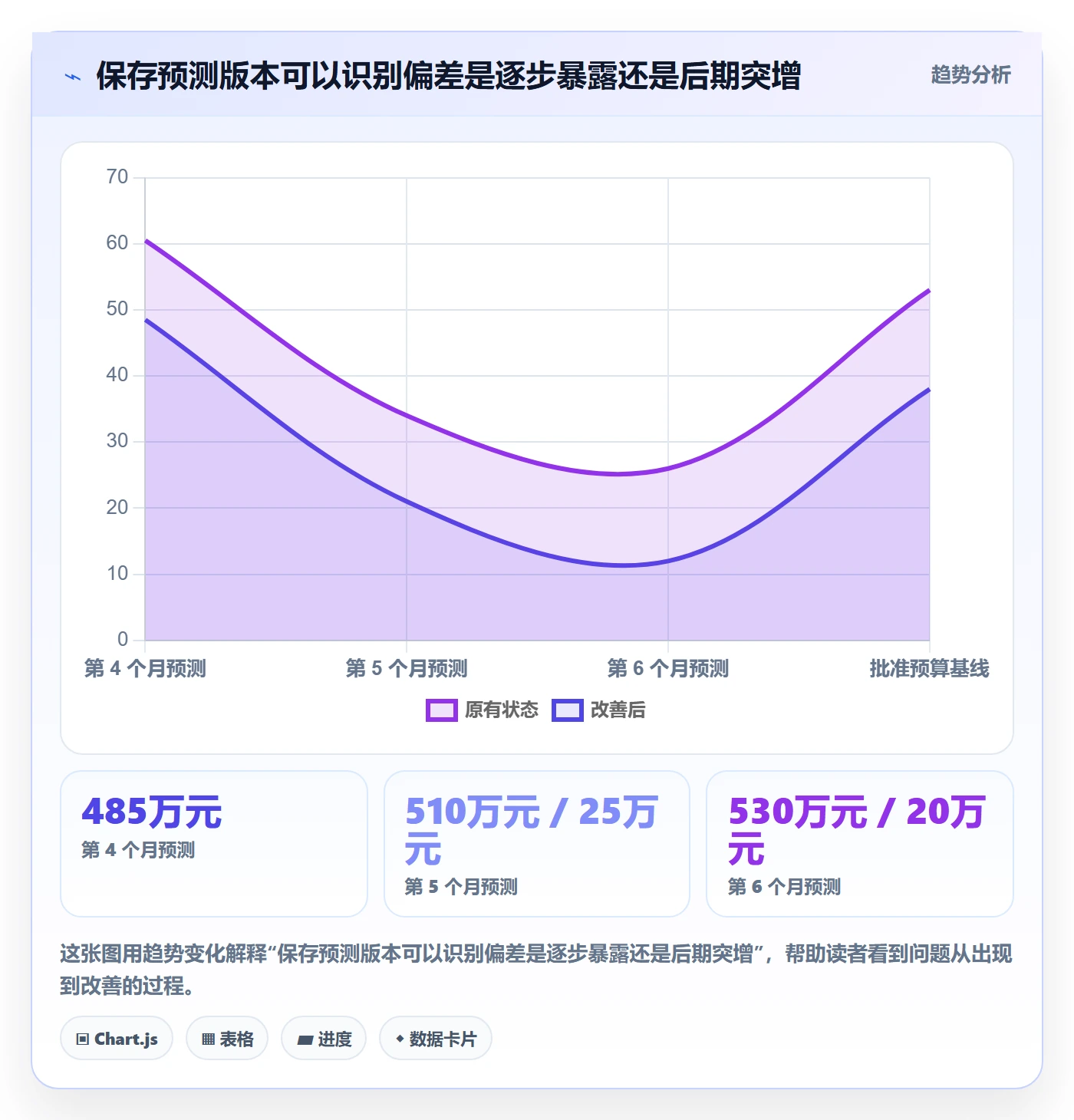Click the 批准预算基线 axis label

click(929, 668)
